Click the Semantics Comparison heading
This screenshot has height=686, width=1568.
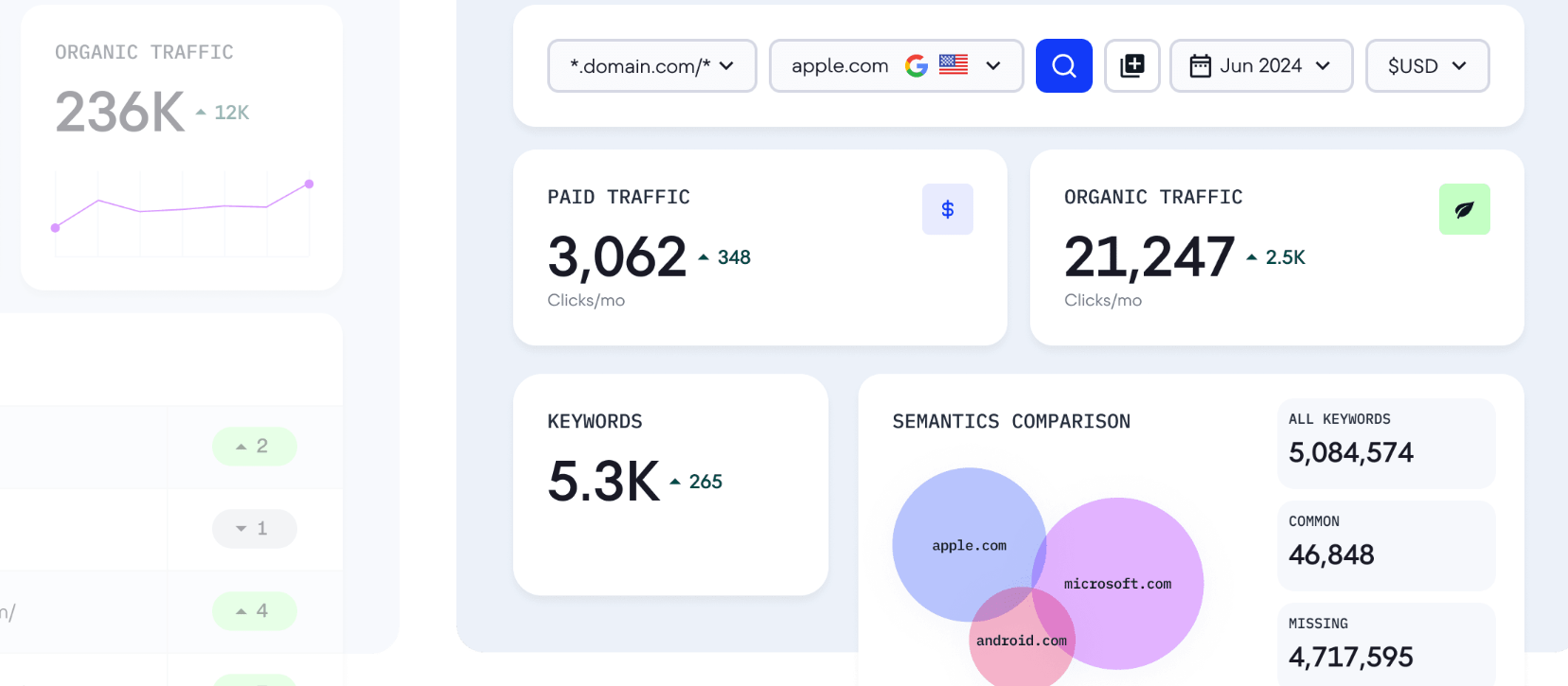pos(1011,421)
